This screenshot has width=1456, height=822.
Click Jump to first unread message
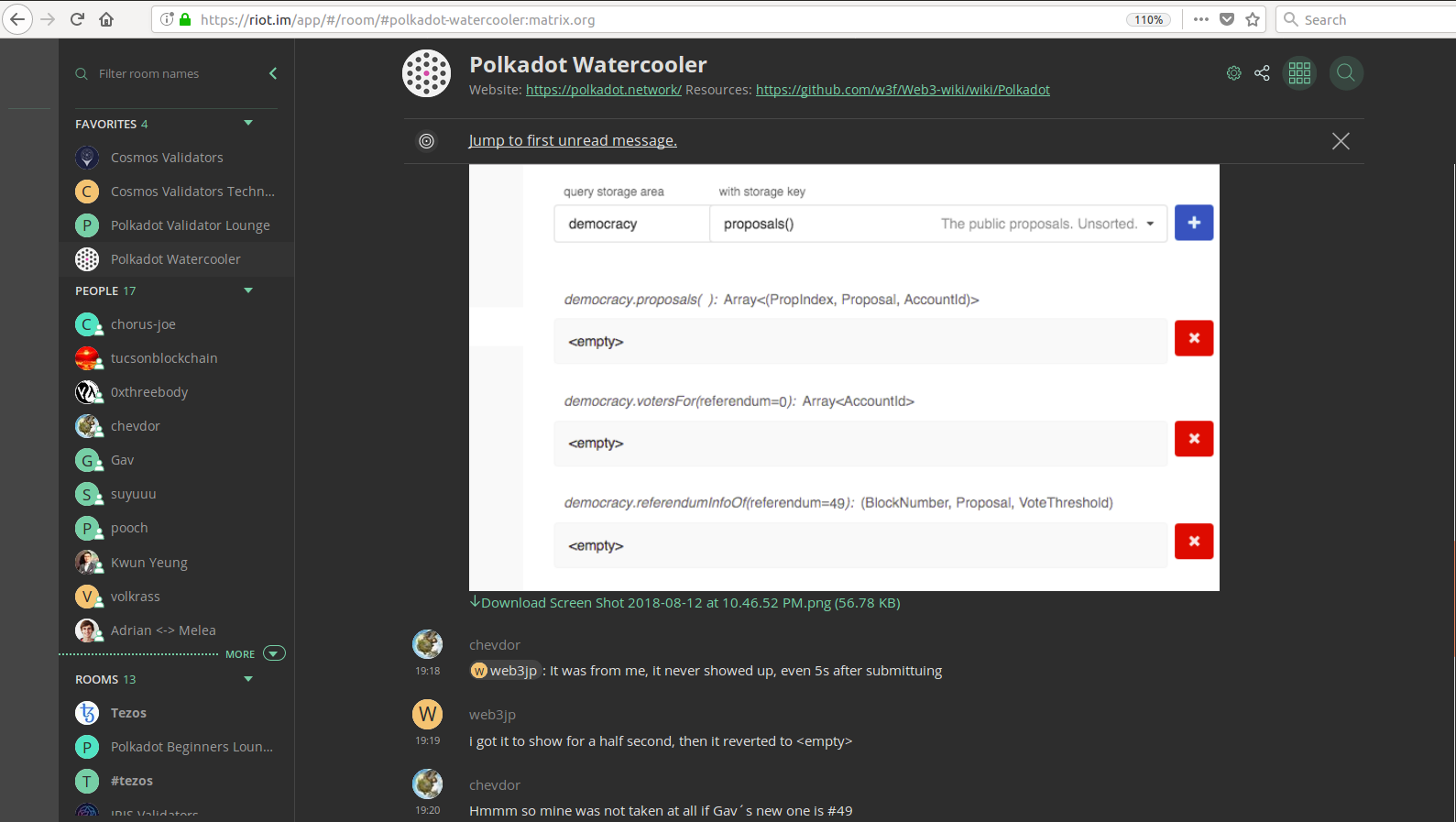tap(573, 140)
